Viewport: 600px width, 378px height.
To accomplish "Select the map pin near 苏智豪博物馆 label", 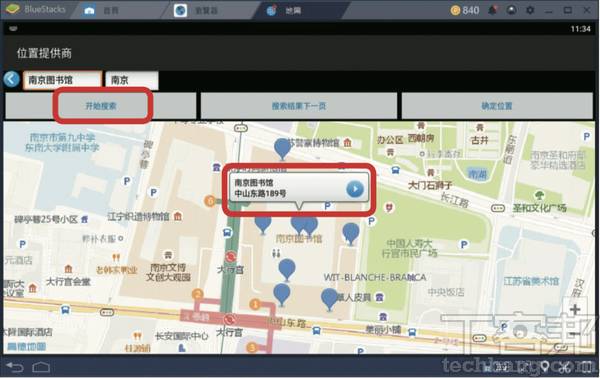I will 283,148.
